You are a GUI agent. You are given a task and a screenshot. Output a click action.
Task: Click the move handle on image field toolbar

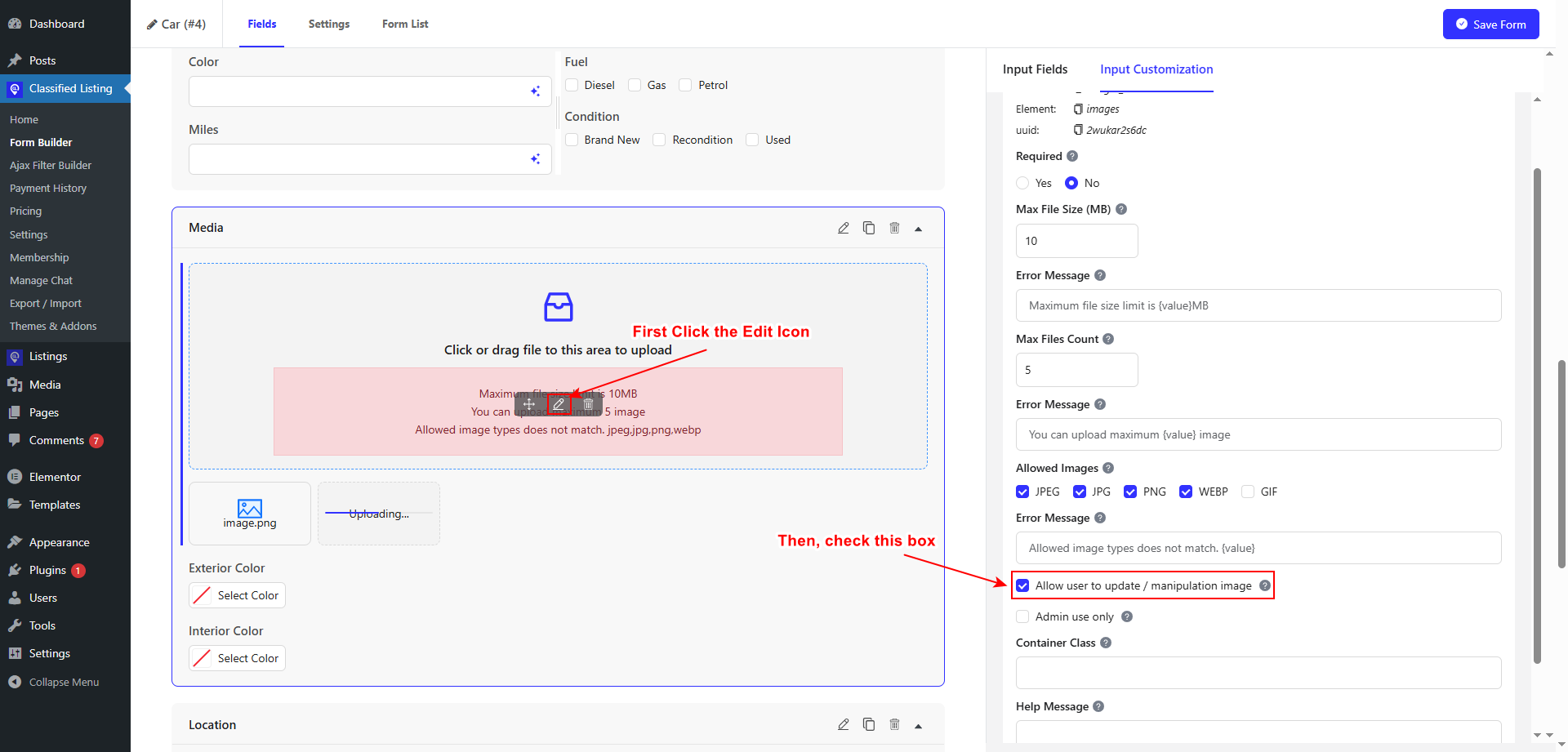529,403
